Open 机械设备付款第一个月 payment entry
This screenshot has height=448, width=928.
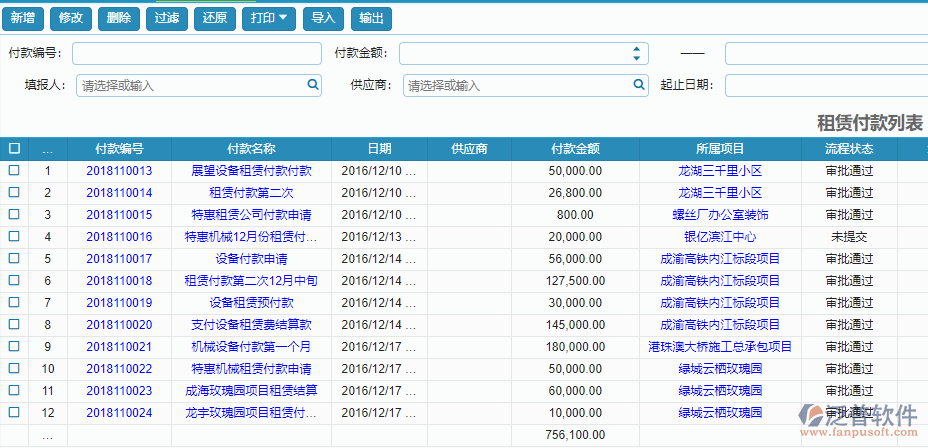coord(252,347)
